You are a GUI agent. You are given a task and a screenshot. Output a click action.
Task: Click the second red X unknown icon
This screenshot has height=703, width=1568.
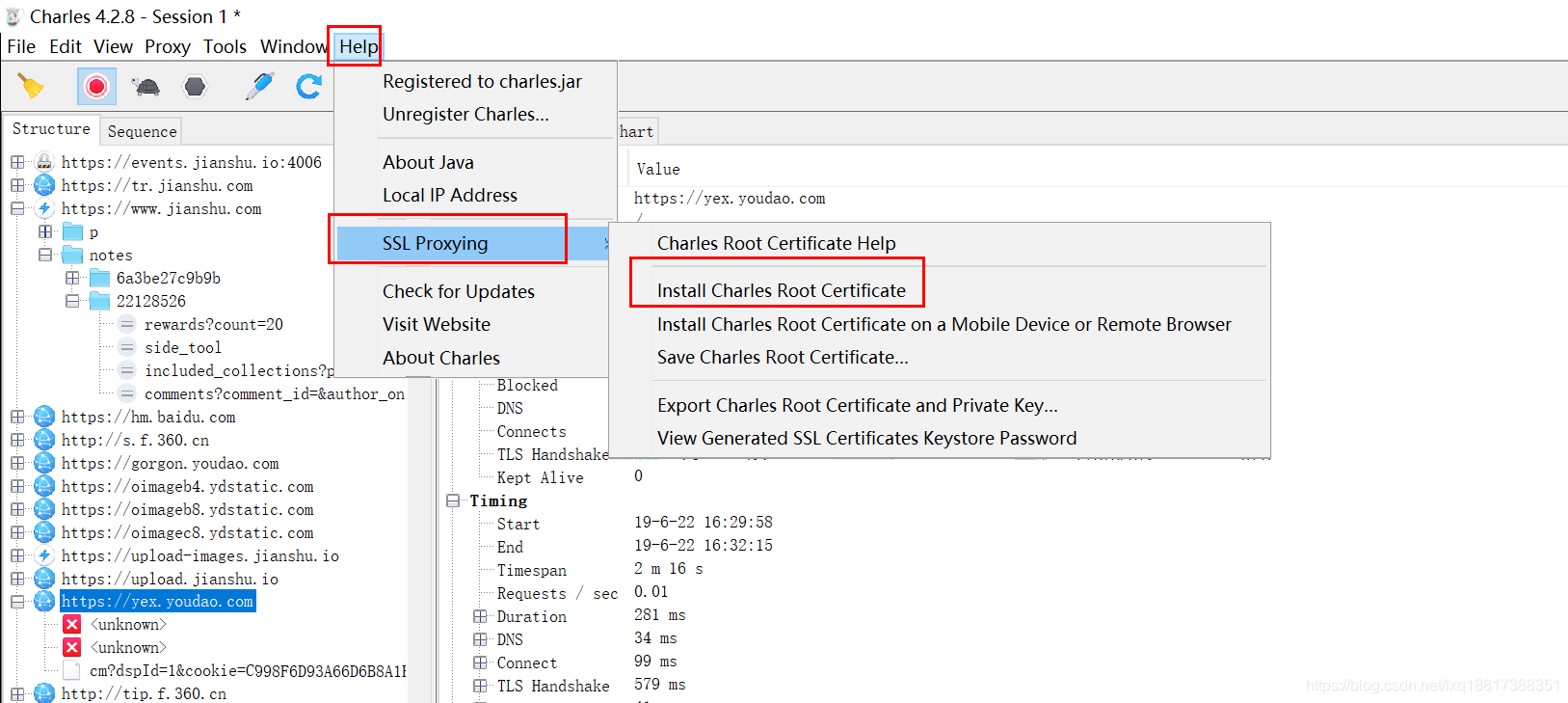72,648
